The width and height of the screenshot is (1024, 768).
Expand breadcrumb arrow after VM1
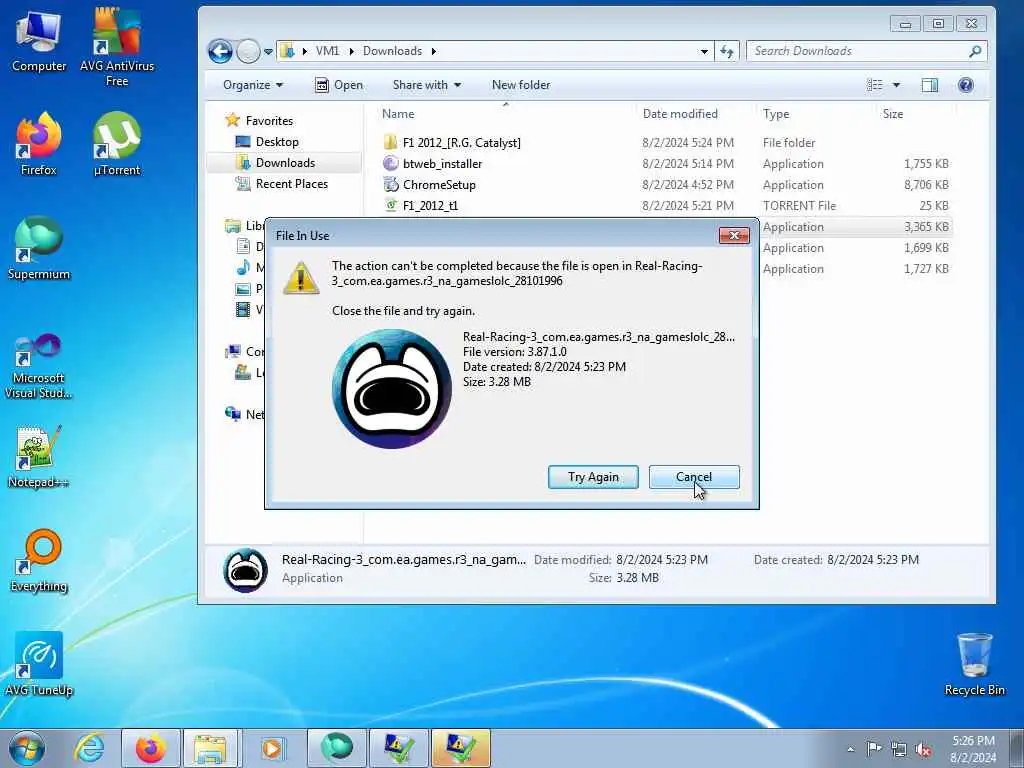pos(351,51)
